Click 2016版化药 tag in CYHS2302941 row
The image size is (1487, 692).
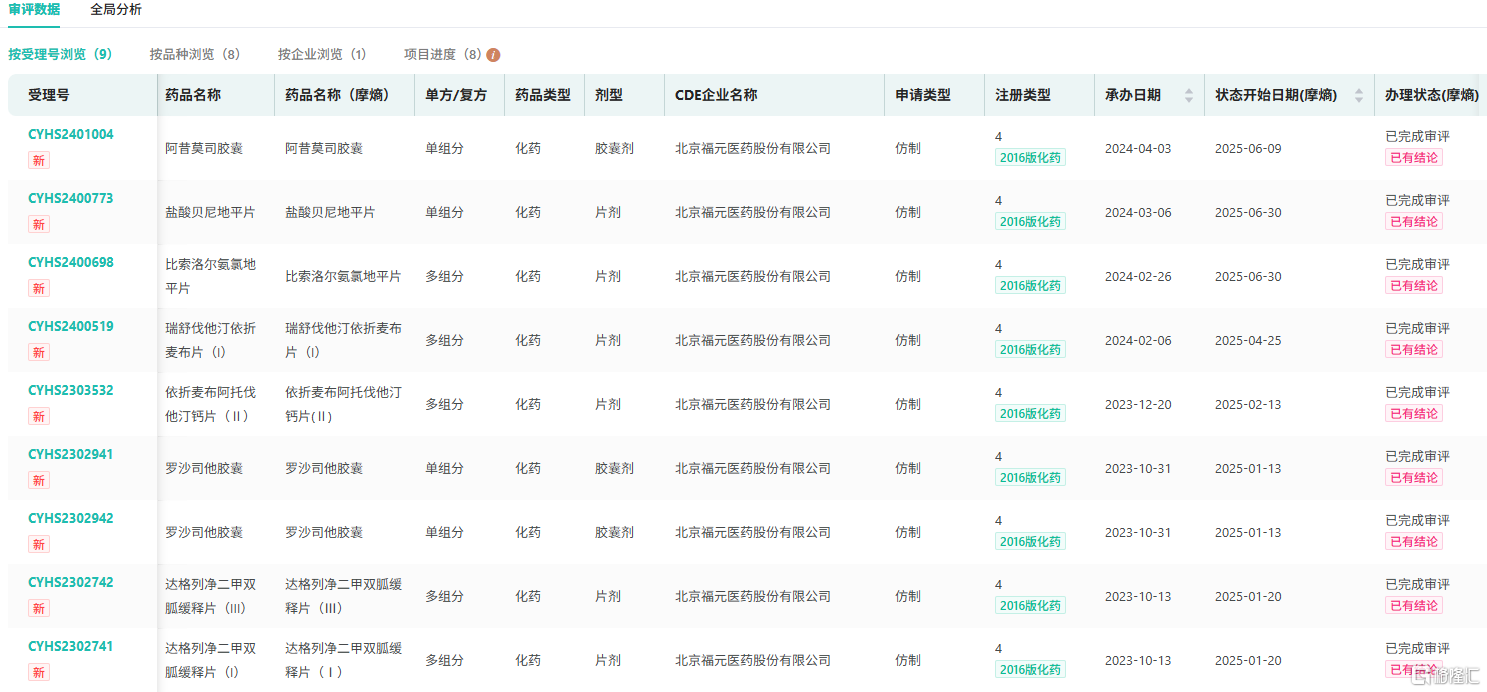click(x=1030, y=477)
